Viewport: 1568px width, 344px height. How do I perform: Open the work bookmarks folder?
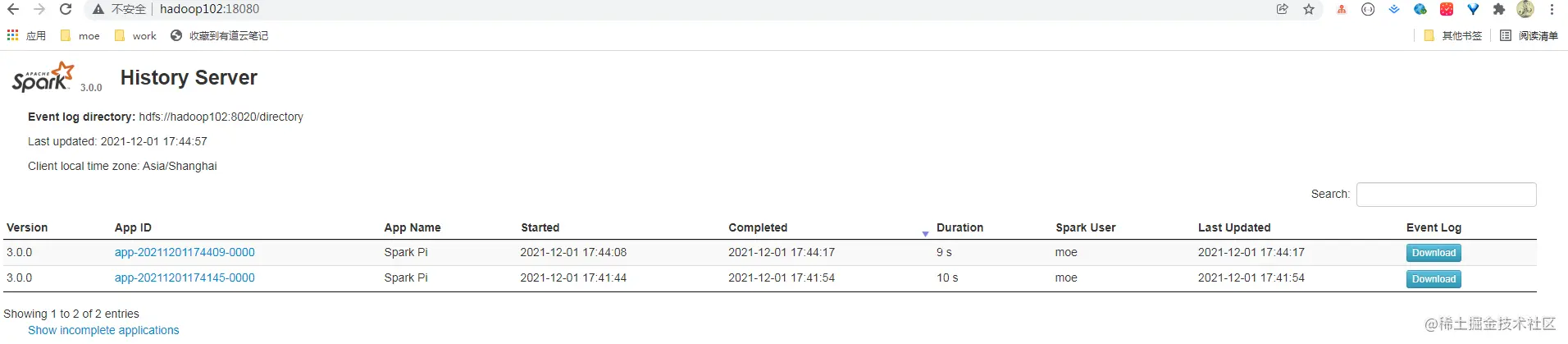[135, 35]
